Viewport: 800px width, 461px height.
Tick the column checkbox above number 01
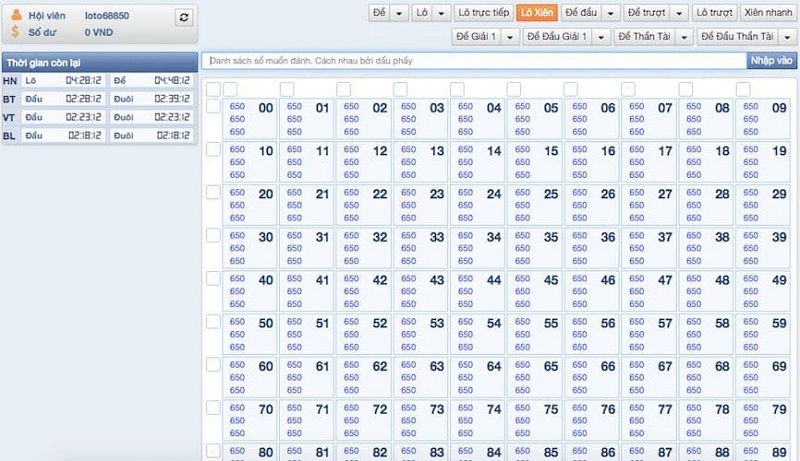coord(287,89)
